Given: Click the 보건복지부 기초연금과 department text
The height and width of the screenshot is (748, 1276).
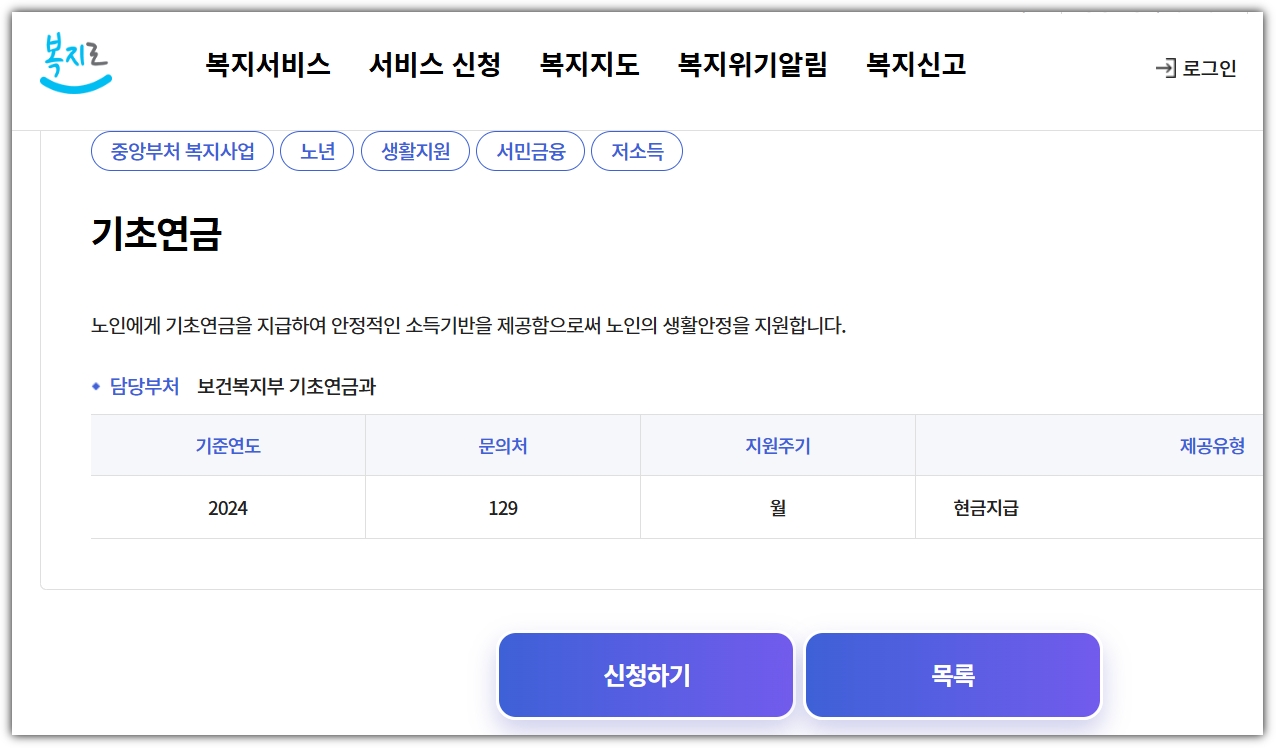Looking at the screenshot, I should [279, 383].
